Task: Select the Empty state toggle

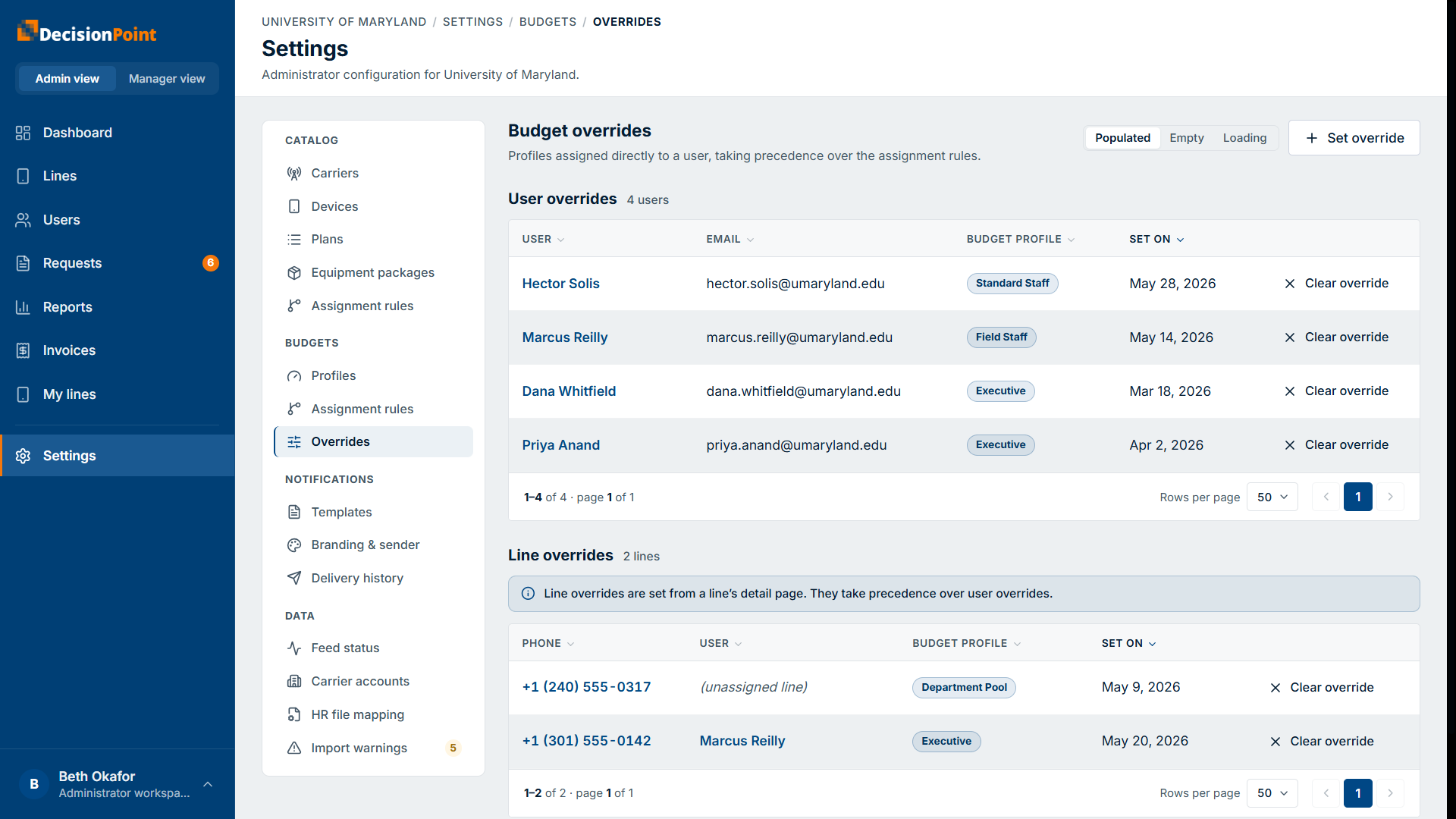Action: (x=1186, y=138)
